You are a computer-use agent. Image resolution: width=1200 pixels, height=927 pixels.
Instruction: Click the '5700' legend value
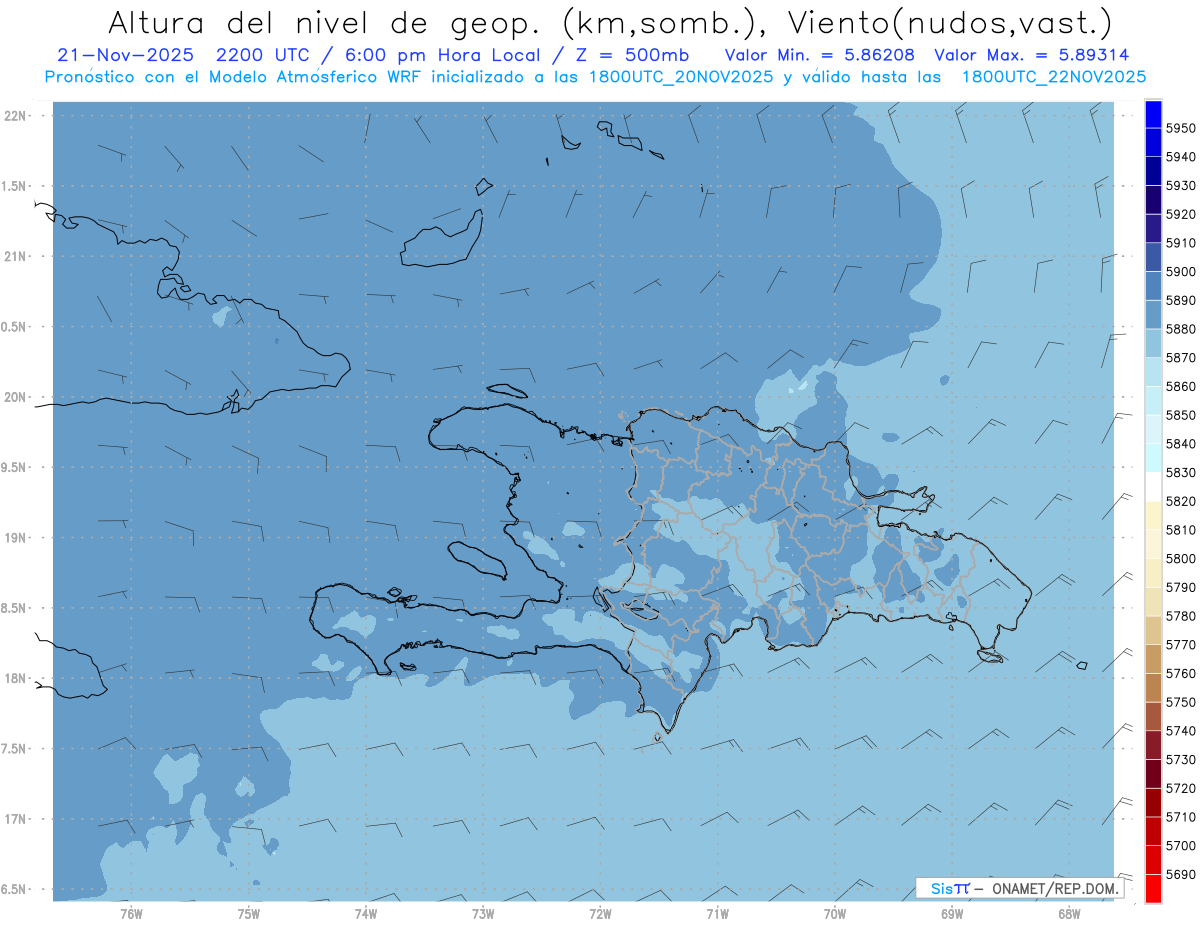[1180, 845]
